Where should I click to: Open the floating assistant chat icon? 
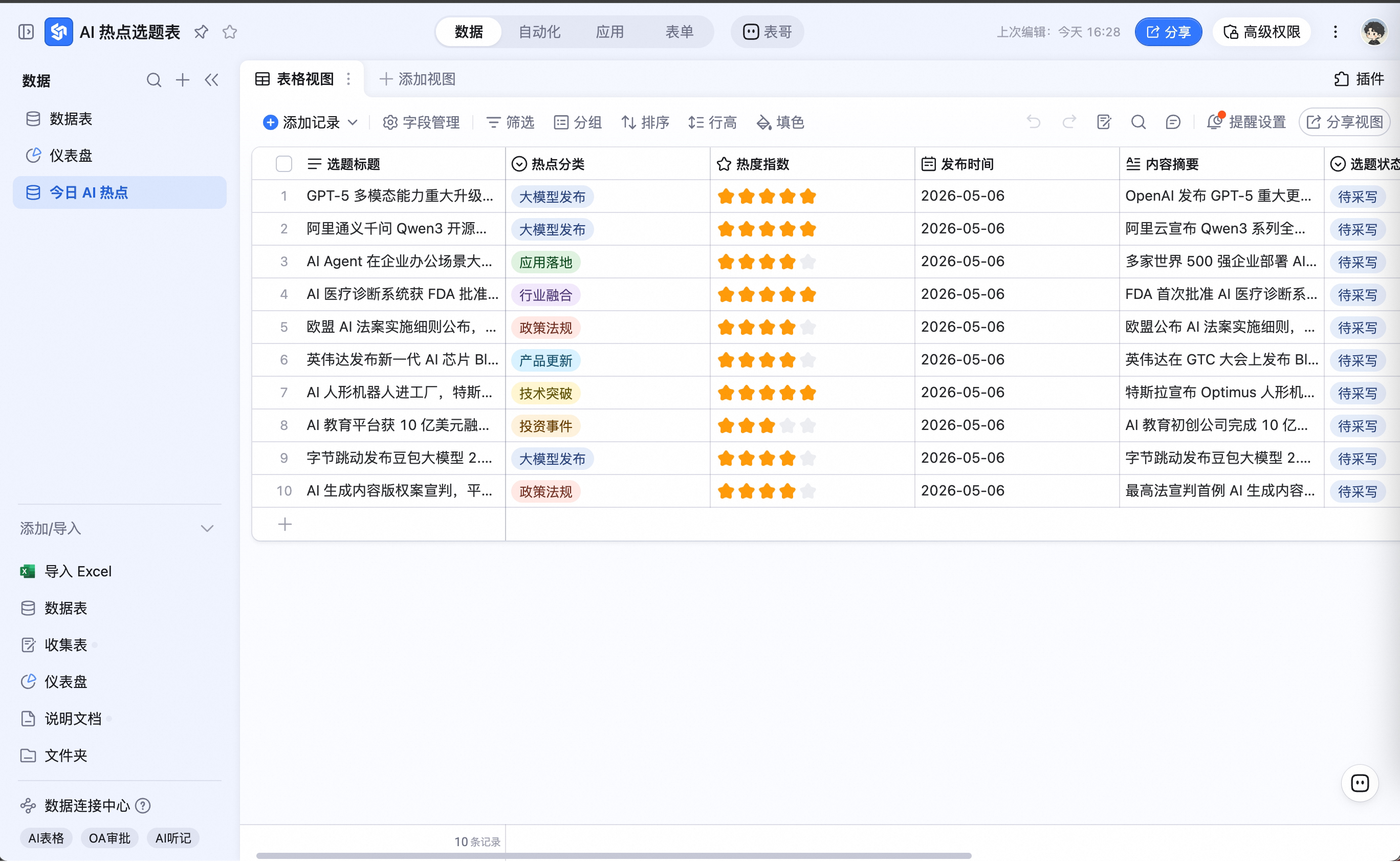[x=1360, y=783]
